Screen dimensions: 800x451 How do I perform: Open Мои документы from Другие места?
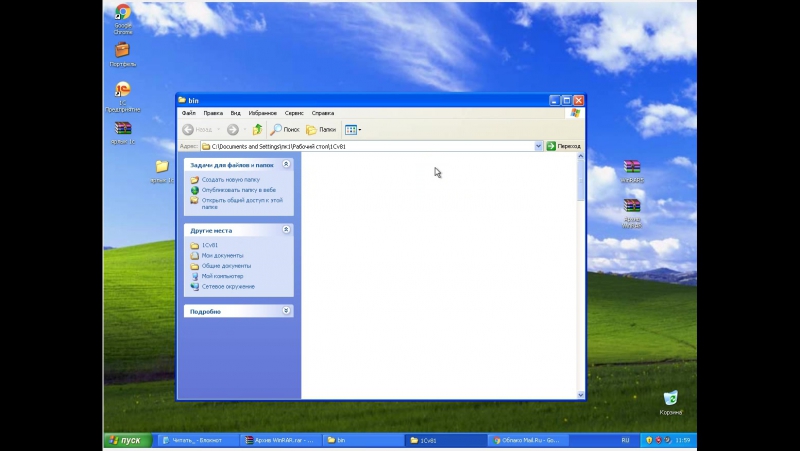(x=222, y=255)
